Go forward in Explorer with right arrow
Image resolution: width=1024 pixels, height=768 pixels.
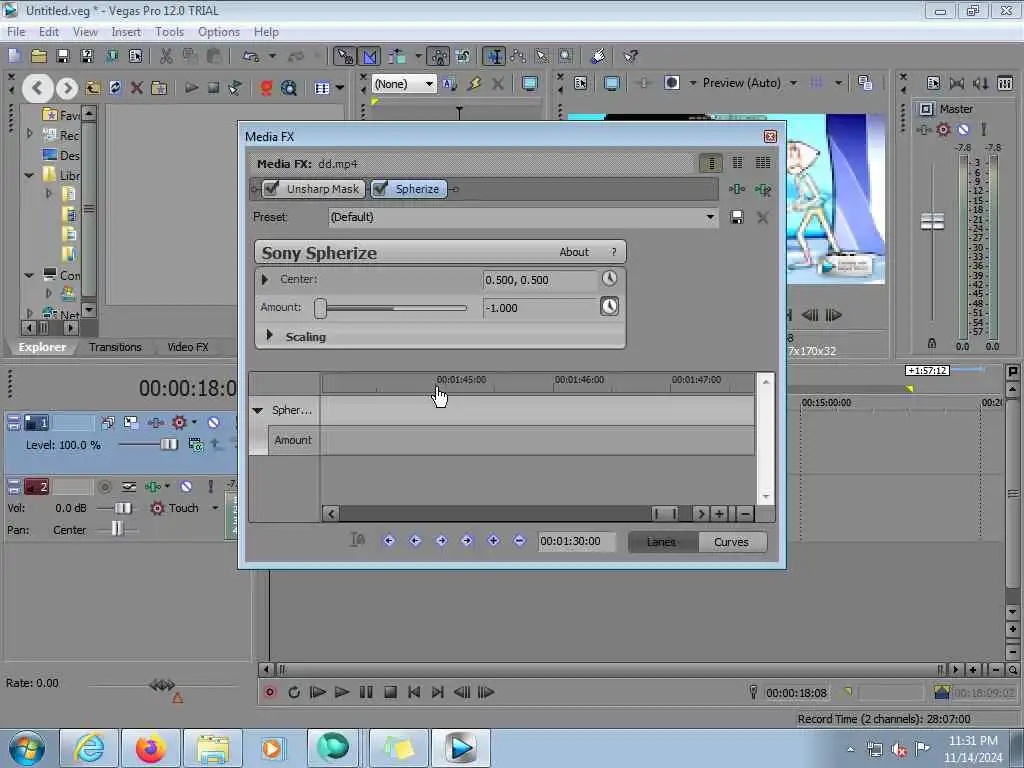(67, 88)
